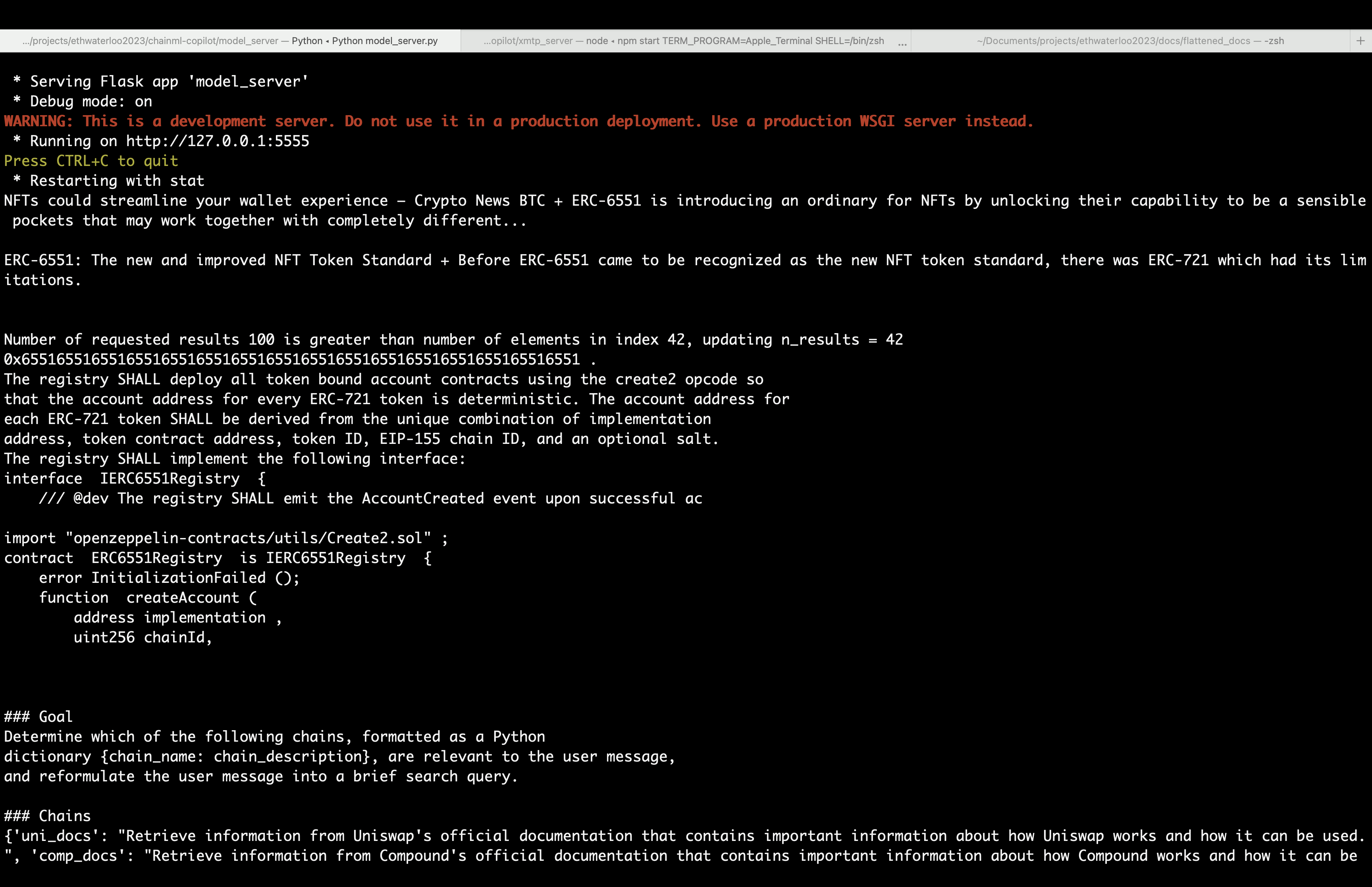Open a new terminal tab with plus button
Image resolution: width=1372 pixels, height=887 pixels.
1360,41
